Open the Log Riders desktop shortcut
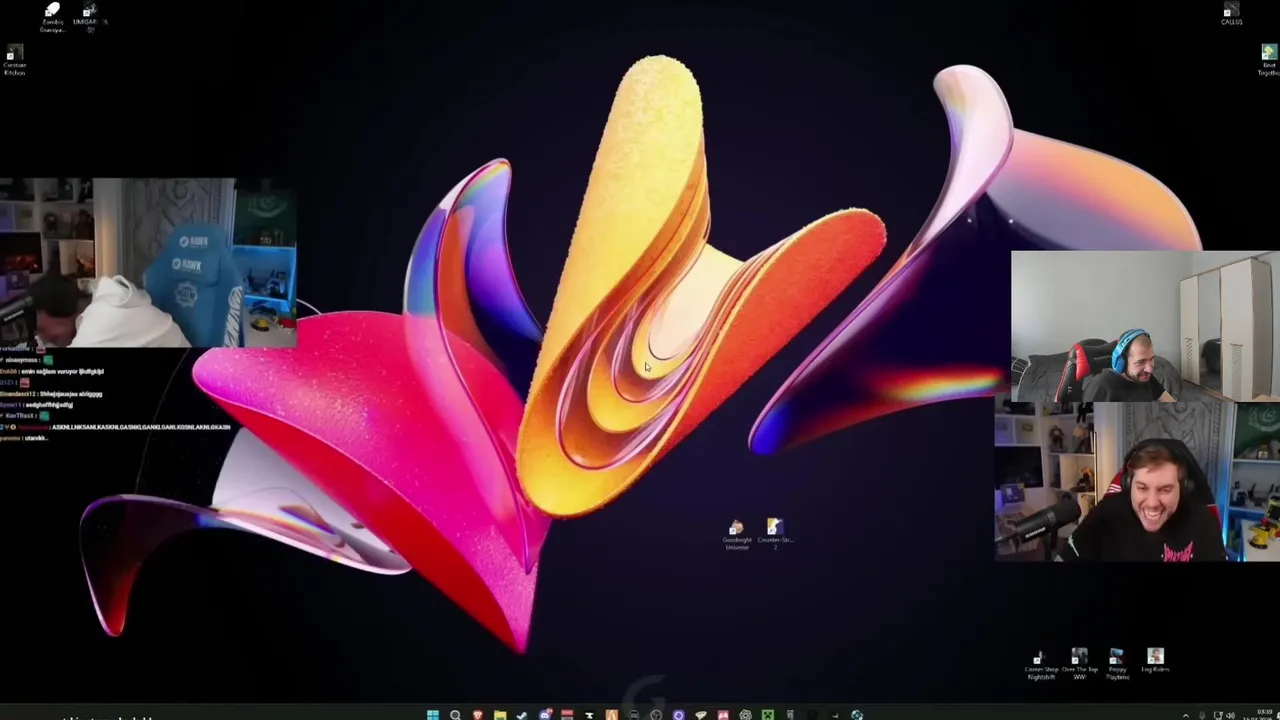1280x720 pixels. 1155,661
